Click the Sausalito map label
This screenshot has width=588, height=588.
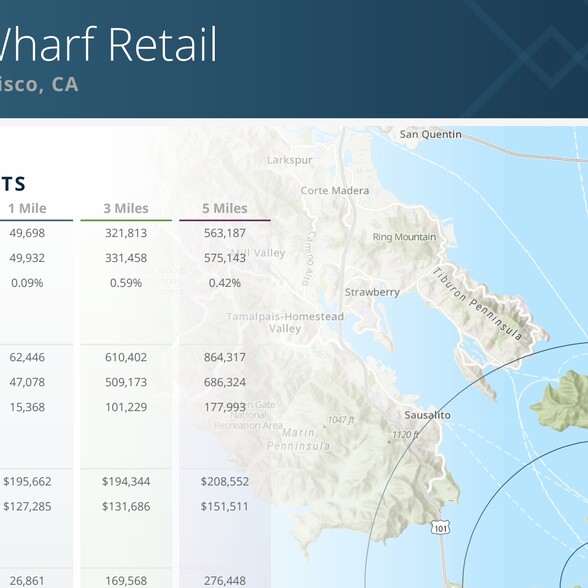[428, 415]
